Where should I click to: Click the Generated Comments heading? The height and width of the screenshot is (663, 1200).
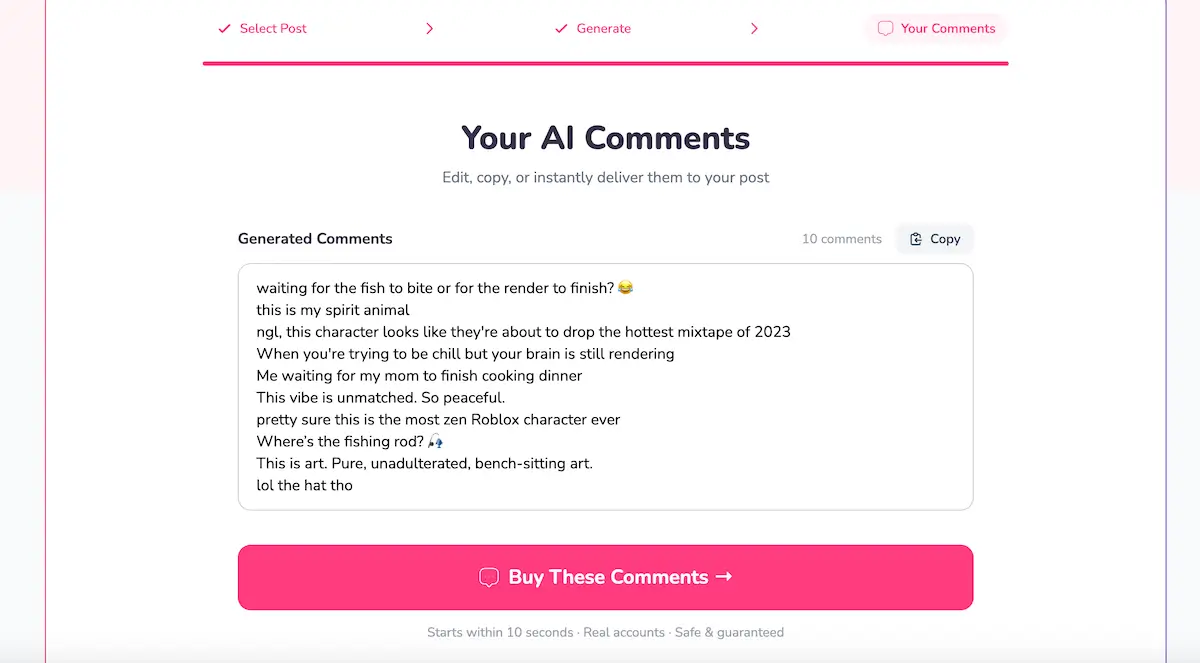(x=315, y=239)
